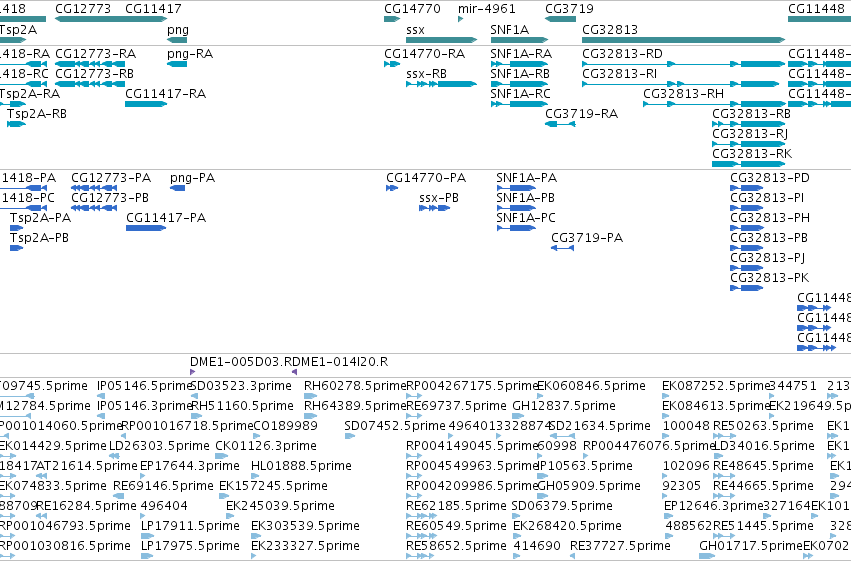Click transcript Tsp2A-RB
Screen dimensions: 851x561
coord(37,114)
